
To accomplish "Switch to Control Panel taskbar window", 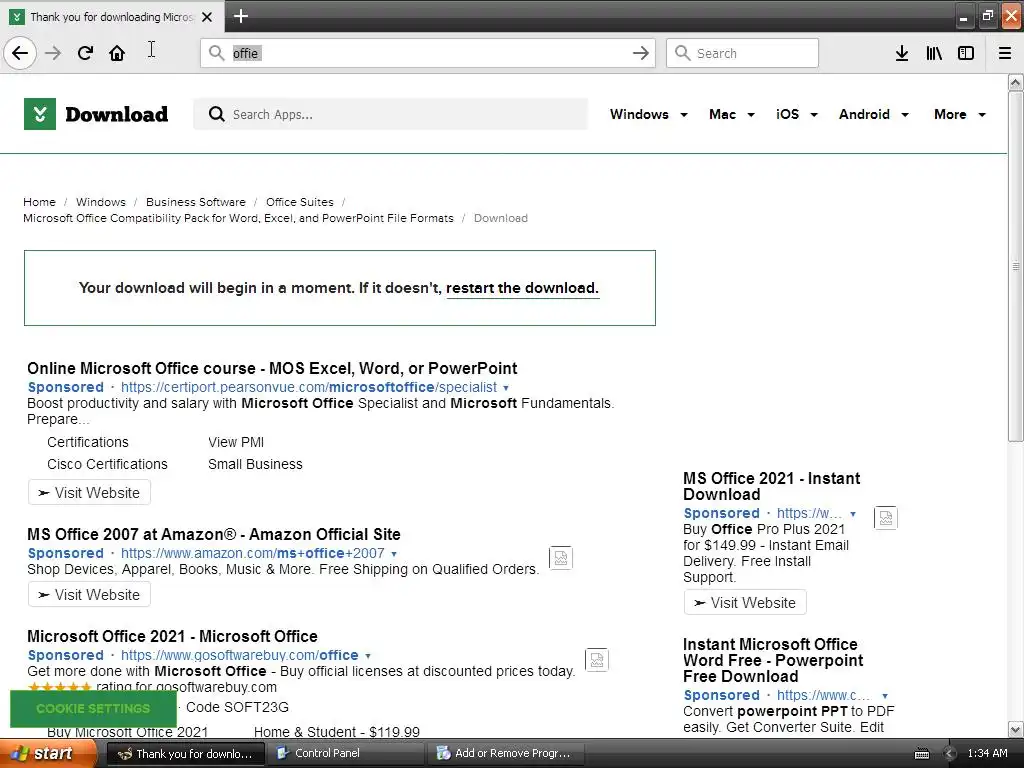I will pos(344,754).
